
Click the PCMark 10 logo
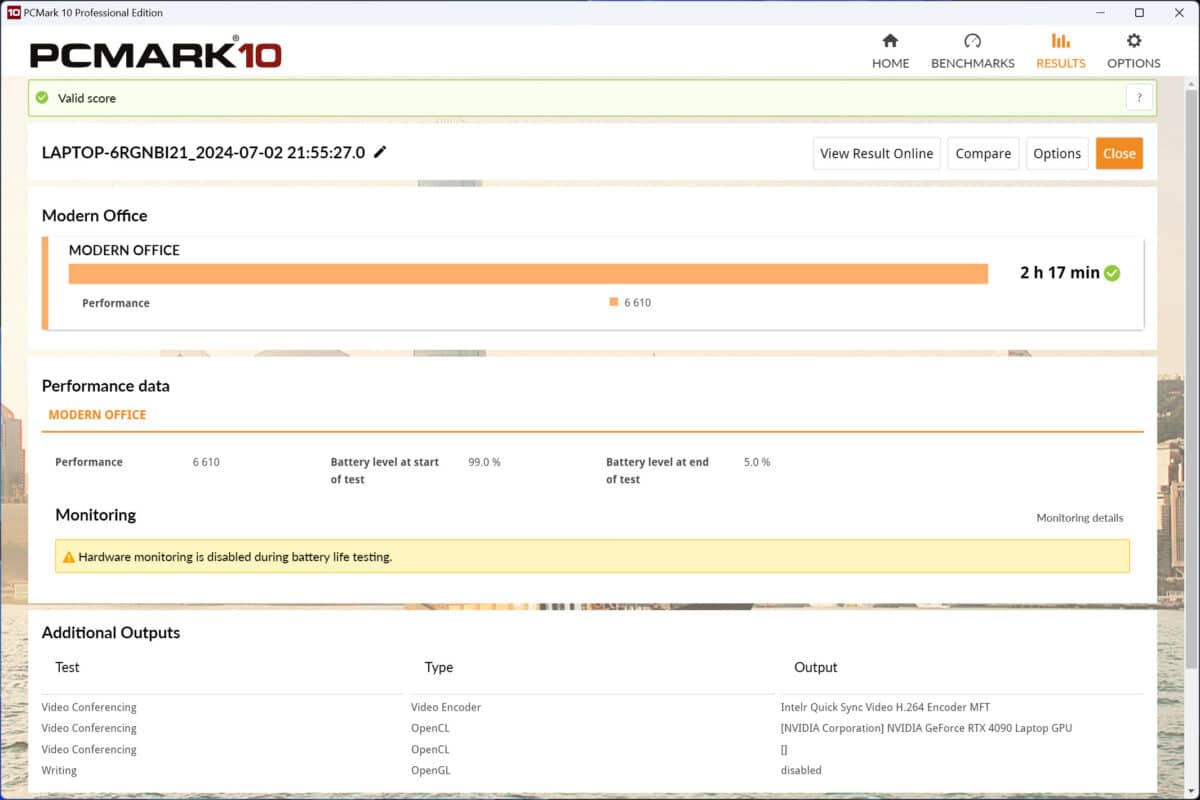click(x=156, y=53)
